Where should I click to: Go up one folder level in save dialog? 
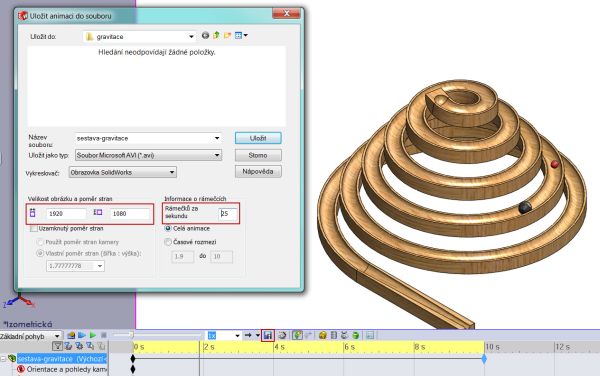click(x=216, y=35)
